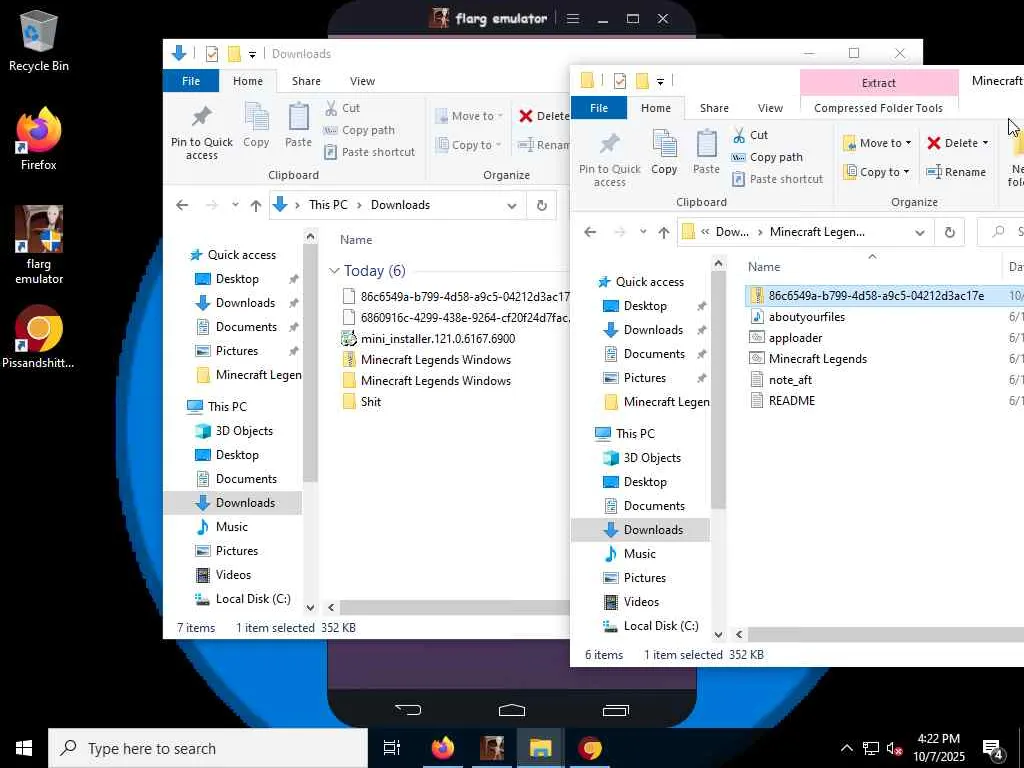Switch to View tab in Downloads window

coord(362,81)
